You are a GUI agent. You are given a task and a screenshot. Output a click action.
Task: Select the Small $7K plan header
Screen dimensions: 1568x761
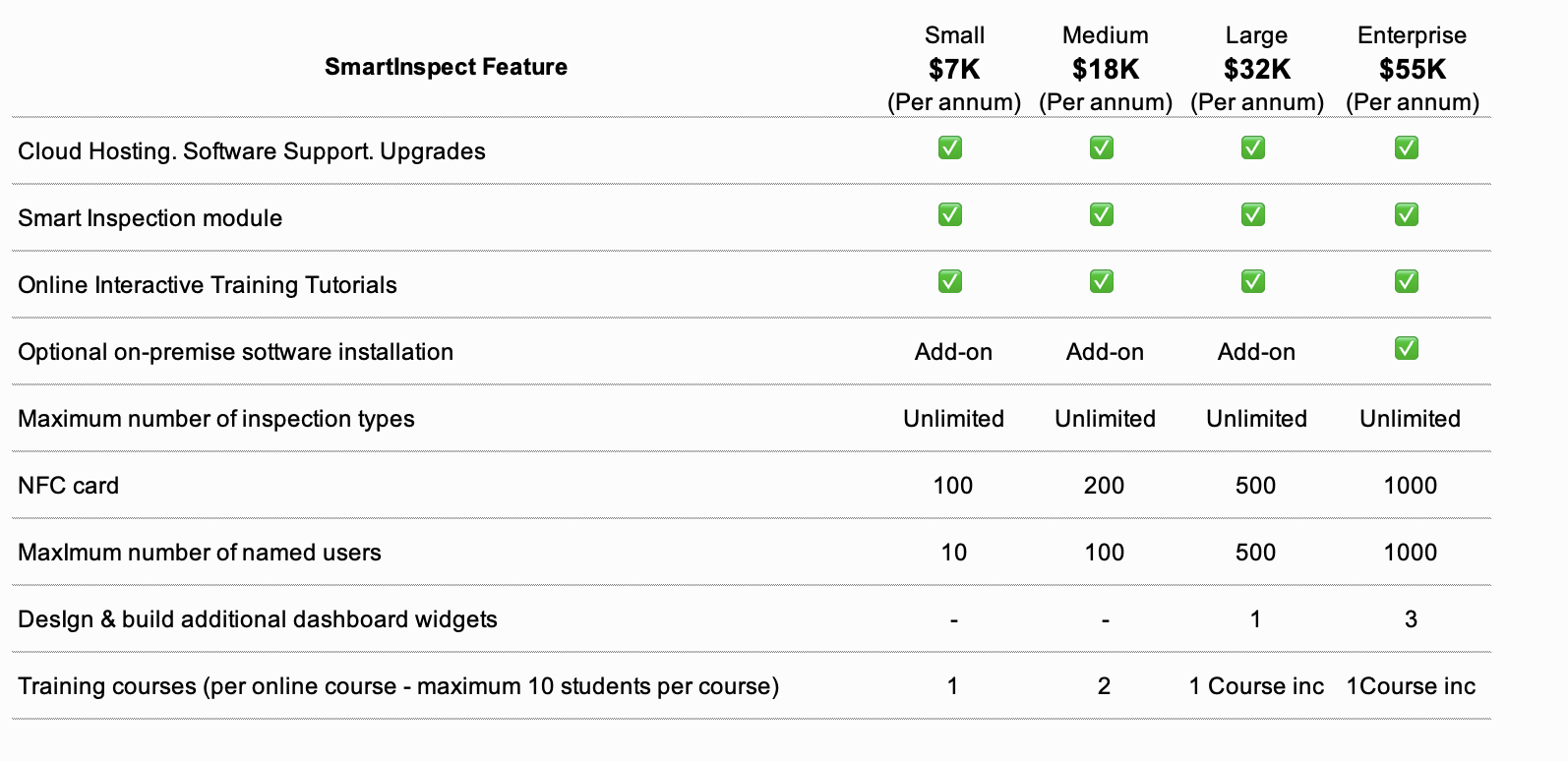tap(953, 69)
